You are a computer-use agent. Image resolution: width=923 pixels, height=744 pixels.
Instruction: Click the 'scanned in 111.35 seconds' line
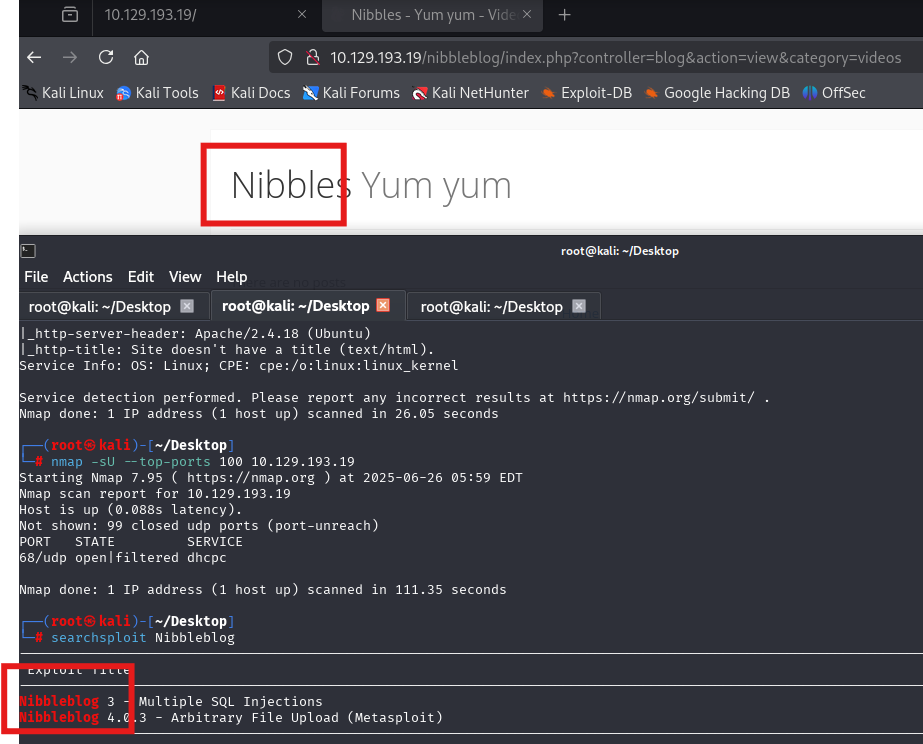[263, 590]
